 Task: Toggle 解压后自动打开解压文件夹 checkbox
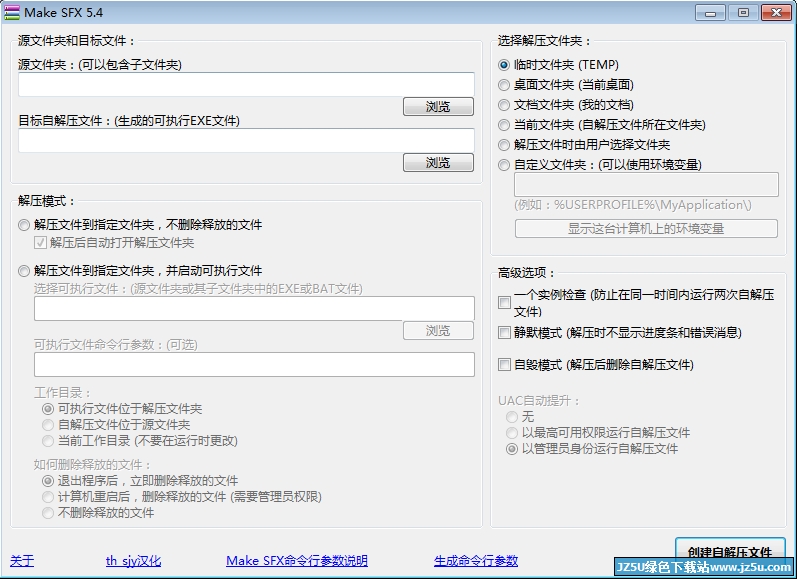[x=41, y=242]
